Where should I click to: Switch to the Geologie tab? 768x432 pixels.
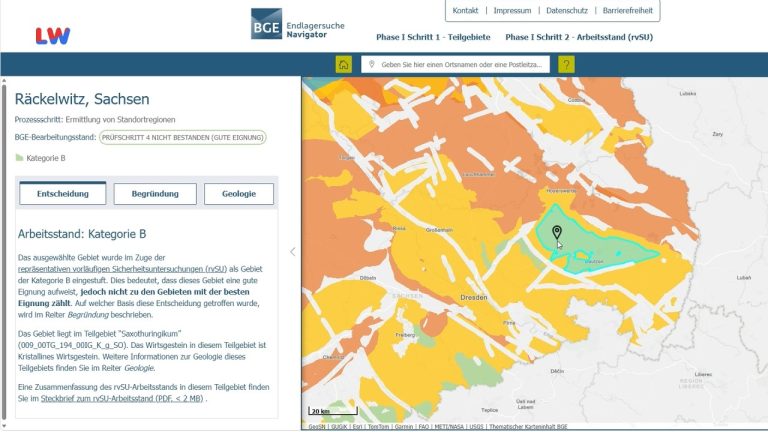[239, 193]
